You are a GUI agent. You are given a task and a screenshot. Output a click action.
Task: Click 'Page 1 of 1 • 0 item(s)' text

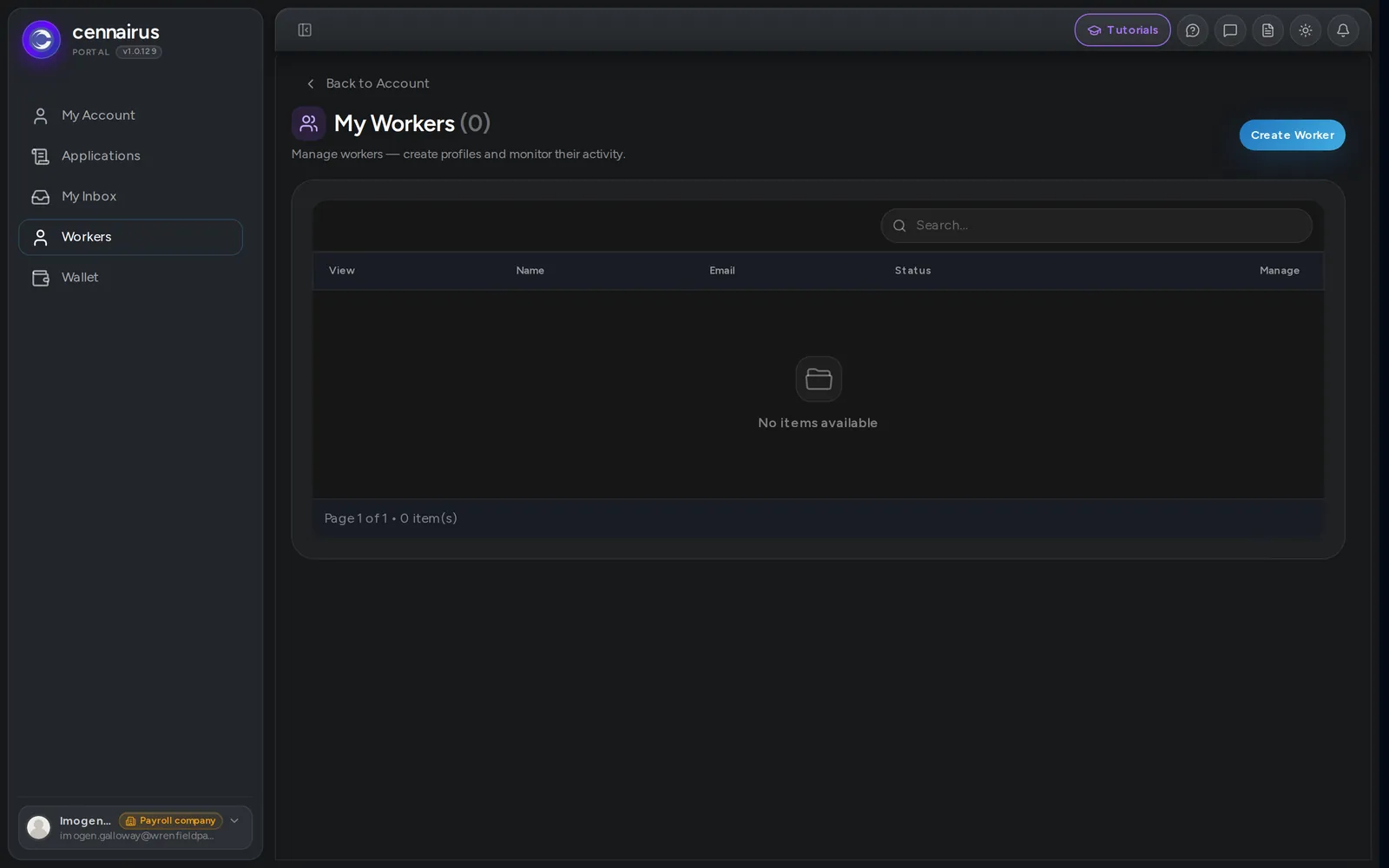click(x=391, y=518)
